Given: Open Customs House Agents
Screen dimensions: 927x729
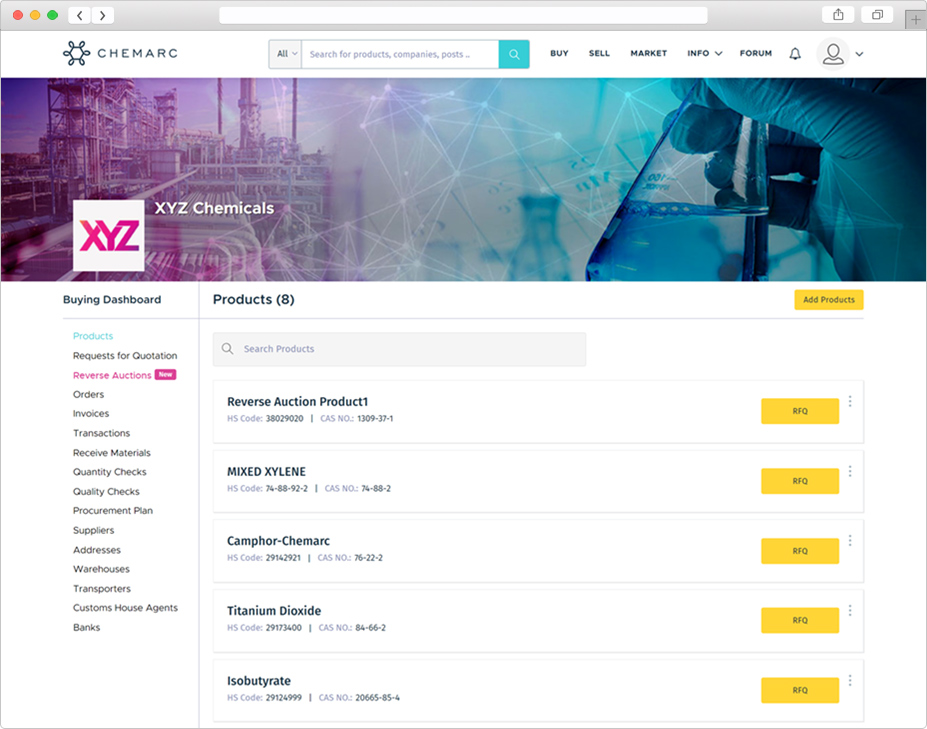Looking at the screenshot, I should 125,608.
